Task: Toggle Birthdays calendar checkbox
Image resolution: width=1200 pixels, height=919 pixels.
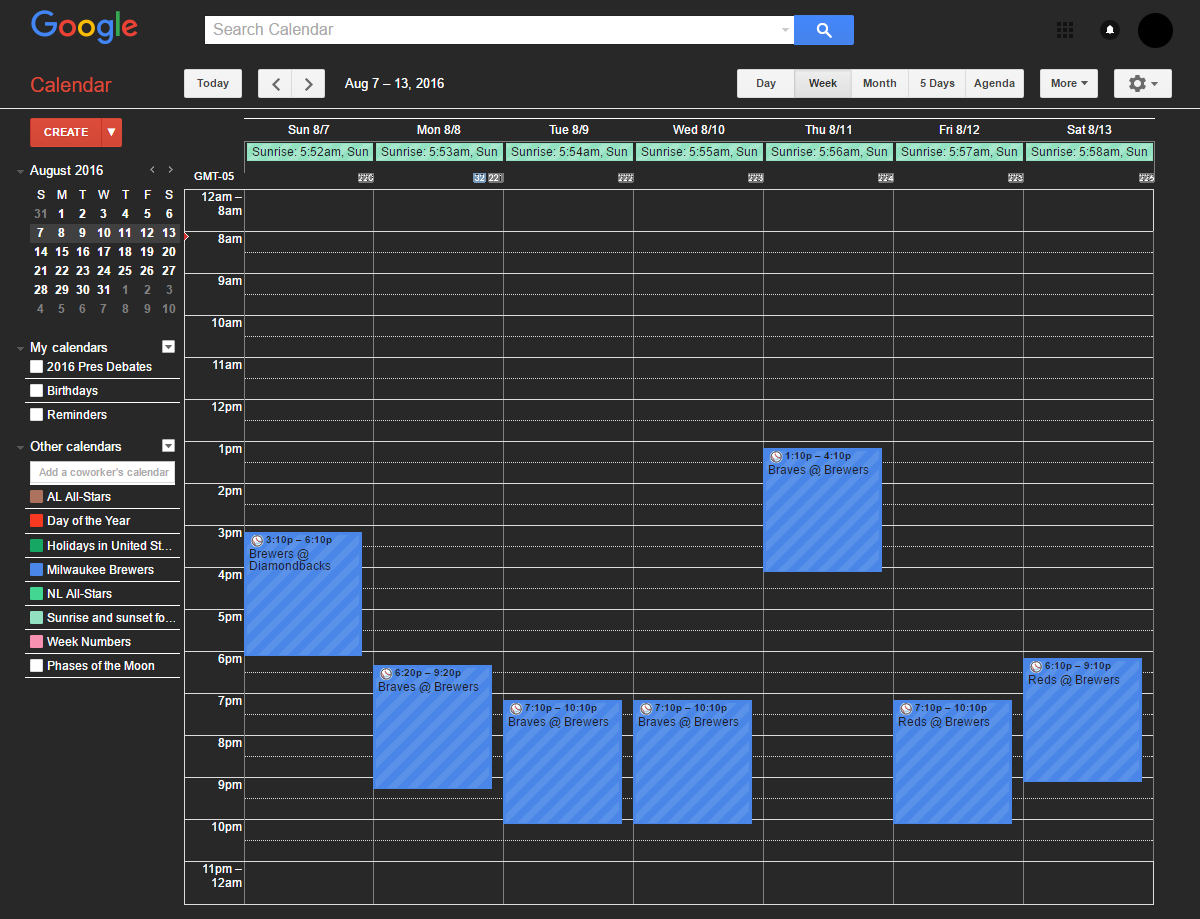Action: (x=37, y=391)
